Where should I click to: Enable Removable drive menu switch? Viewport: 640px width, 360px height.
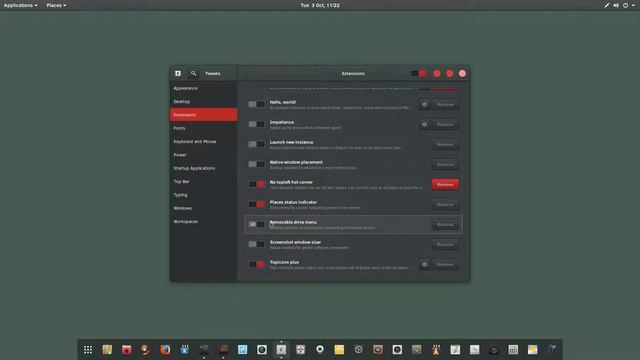pos(257,224)
